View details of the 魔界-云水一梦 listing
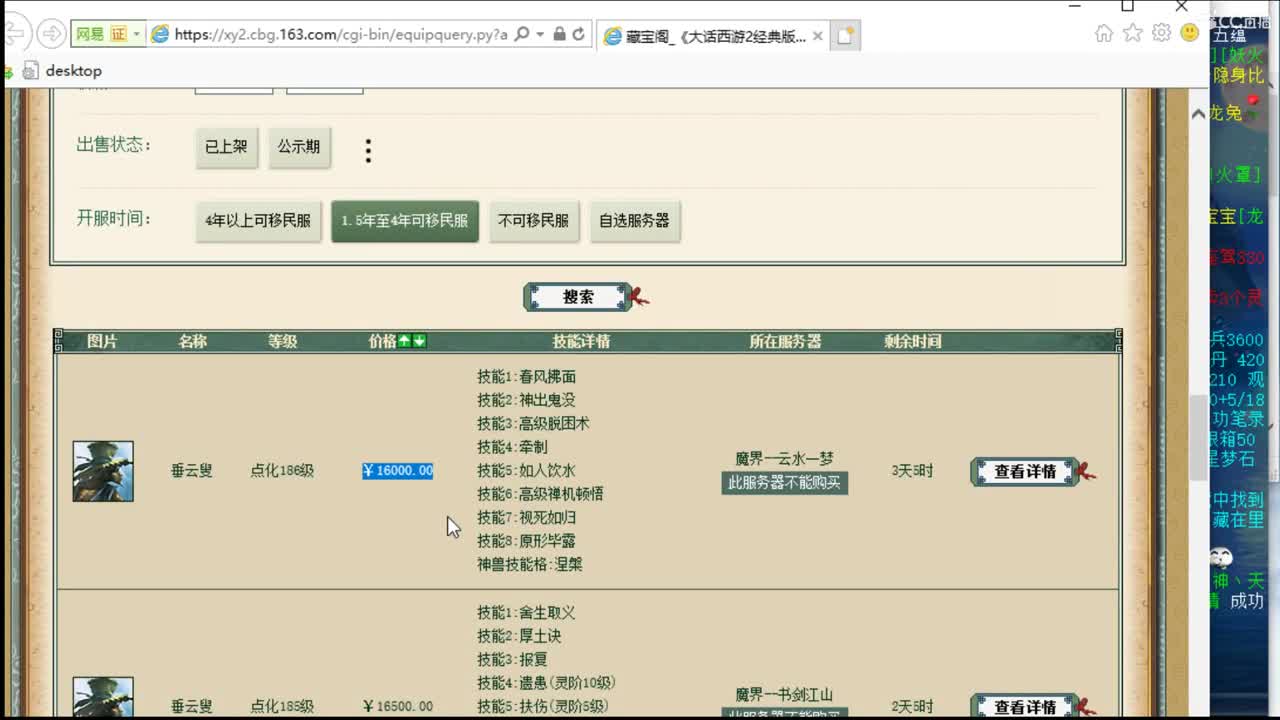This screenshot has height=720, width=1280. [x=1025, y=472]
